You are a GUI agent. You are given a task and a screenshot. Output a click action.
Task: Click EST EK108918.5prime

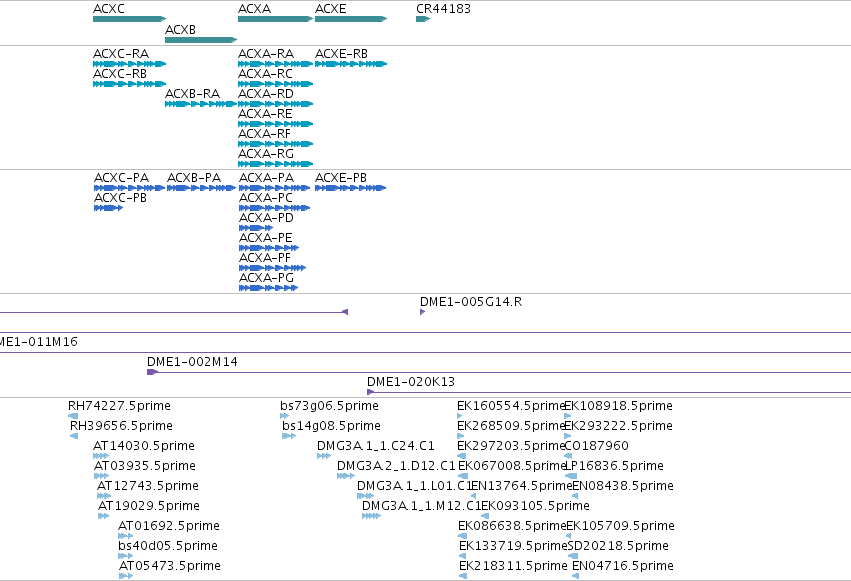568,416
